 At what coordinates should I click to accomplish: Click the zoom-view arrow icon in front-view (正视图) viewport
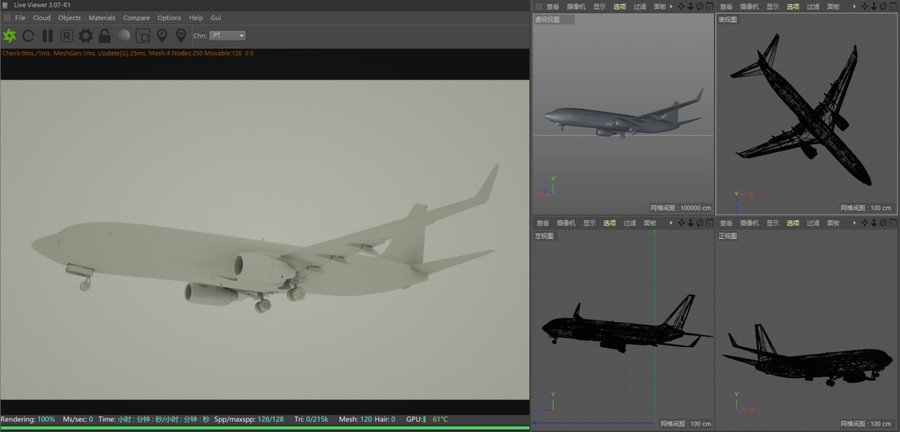[x=874, y=223]
